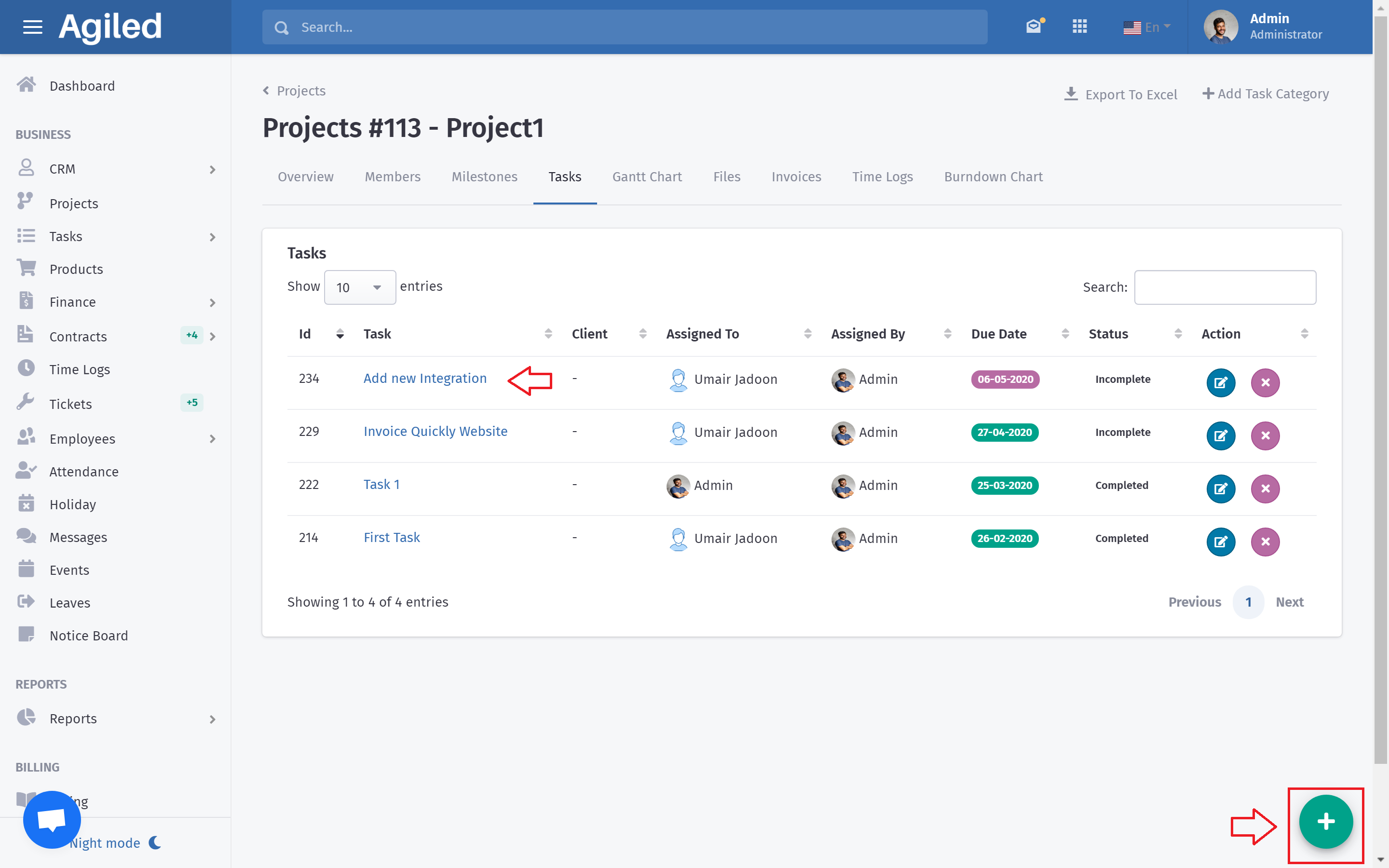The width and height of the screenshot is (1389, 868).
Task: Delete the Invoice Quickly Website task
Action: [1265, 436]
